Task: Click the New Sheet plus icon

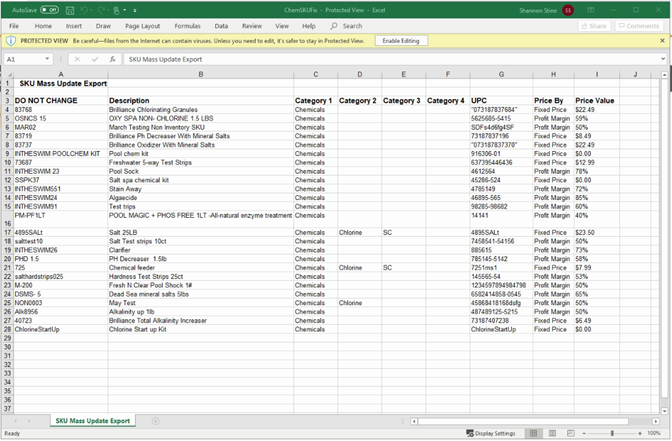Action: coord(156,421)
